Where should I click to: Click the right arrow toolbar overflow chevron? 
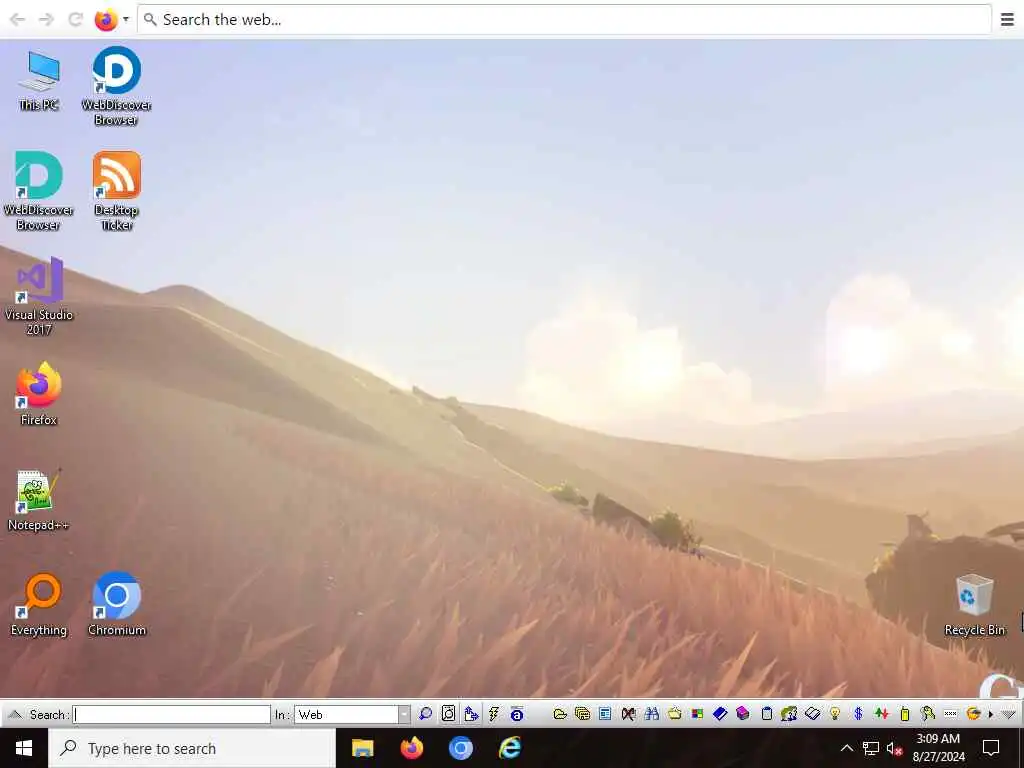991,714
